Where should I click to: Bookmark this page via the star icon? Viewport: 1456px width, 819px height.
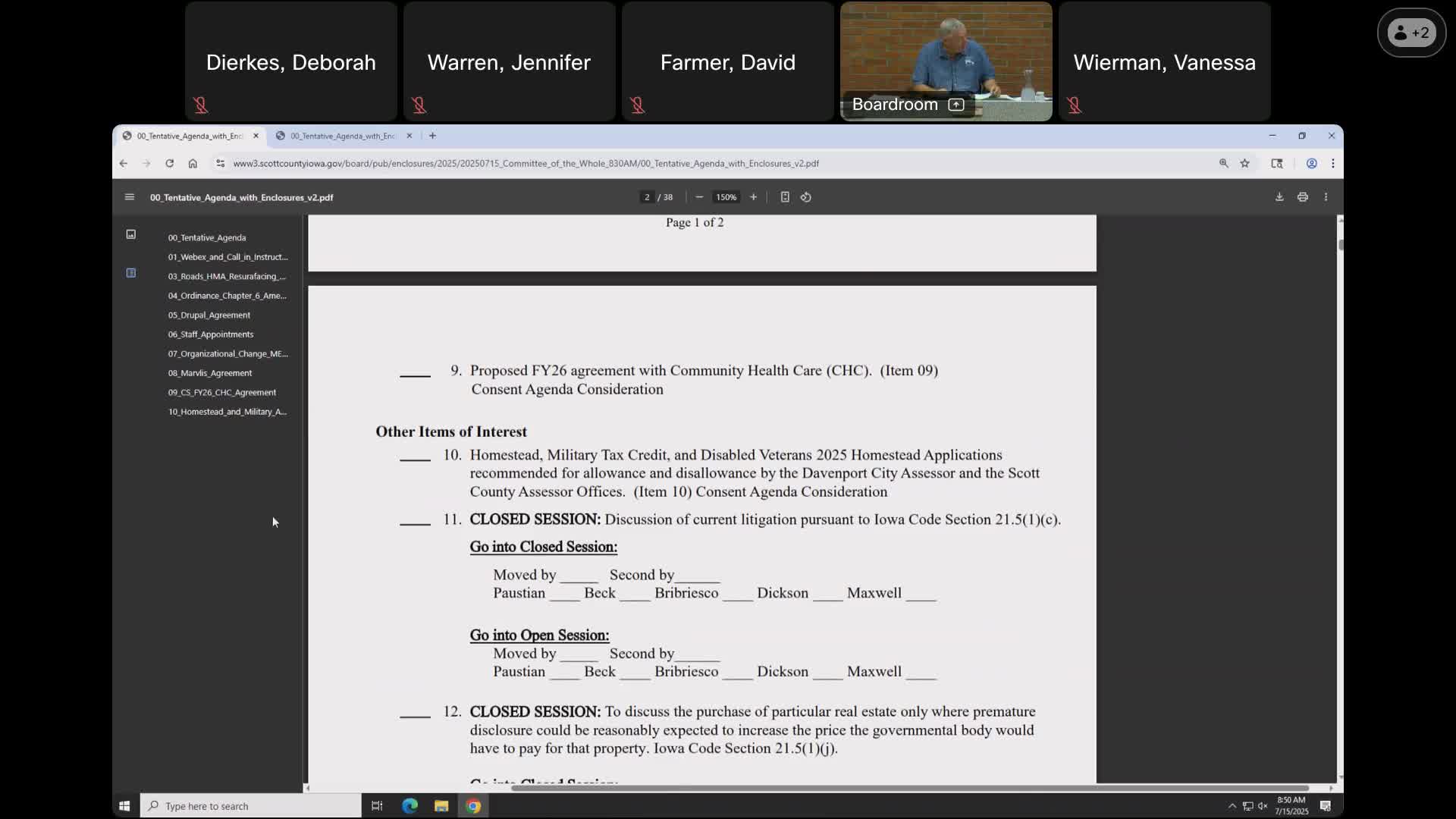(x=1244, y=163)
